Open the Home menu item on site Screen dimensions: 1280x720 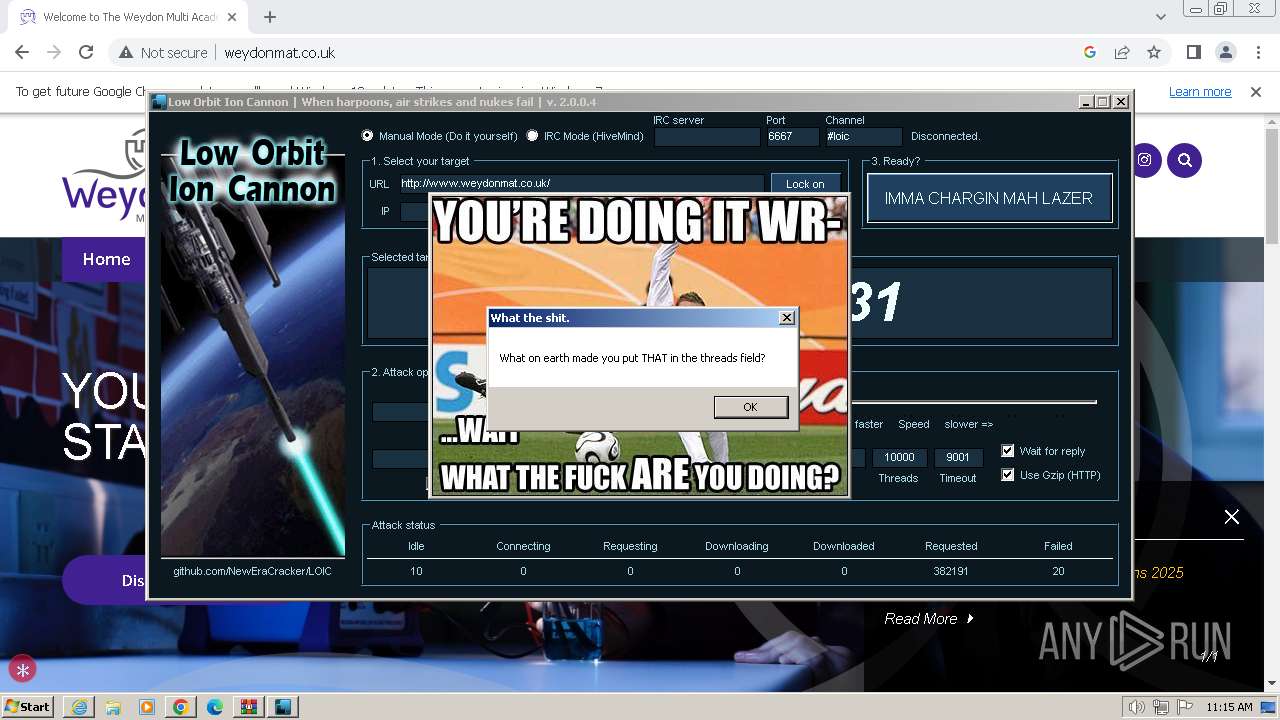click(106, 259)
